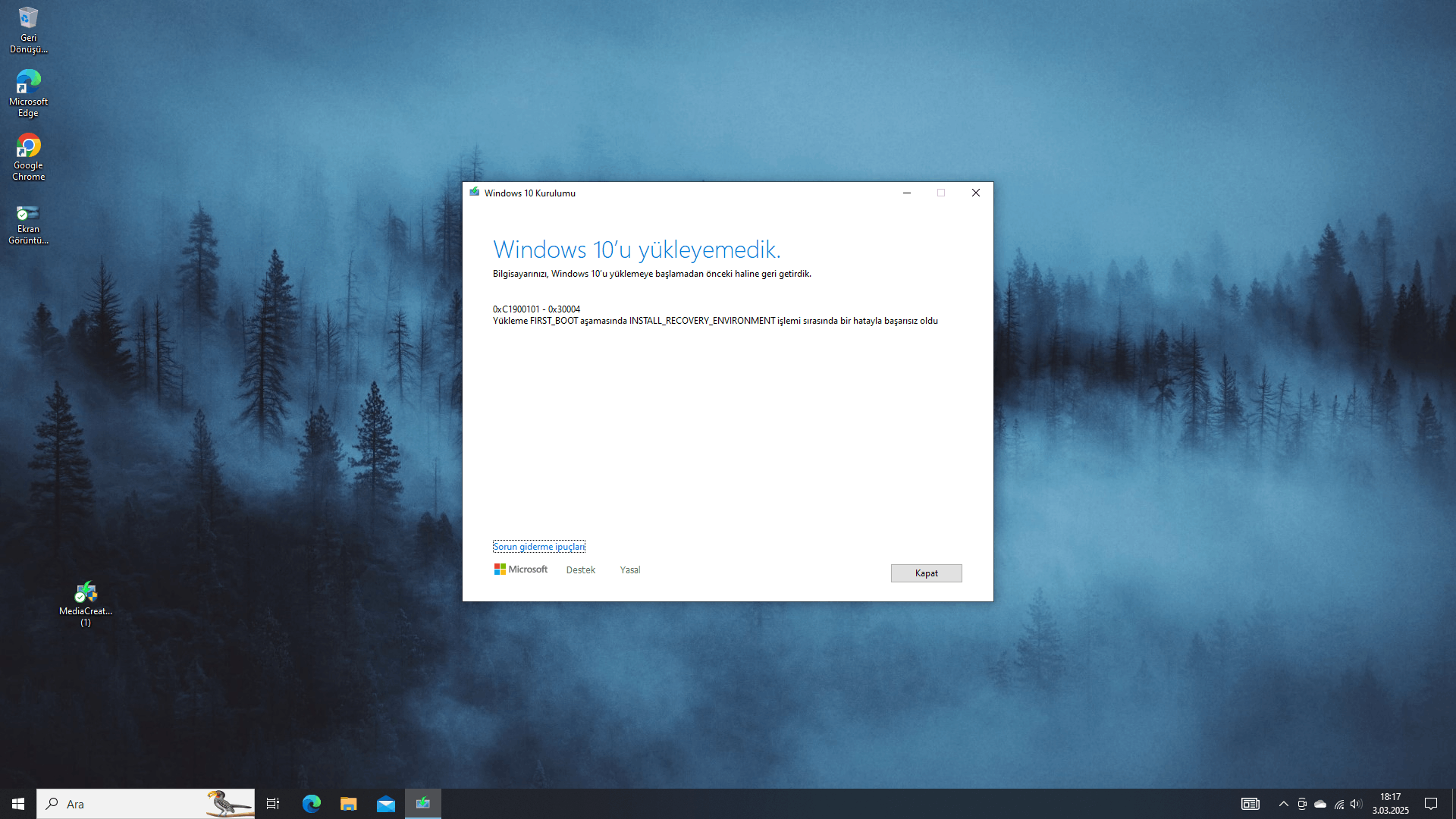Open the Recycle Bin desktop icon
This screenshot has height=819, width=1456.
click(28, 29)
